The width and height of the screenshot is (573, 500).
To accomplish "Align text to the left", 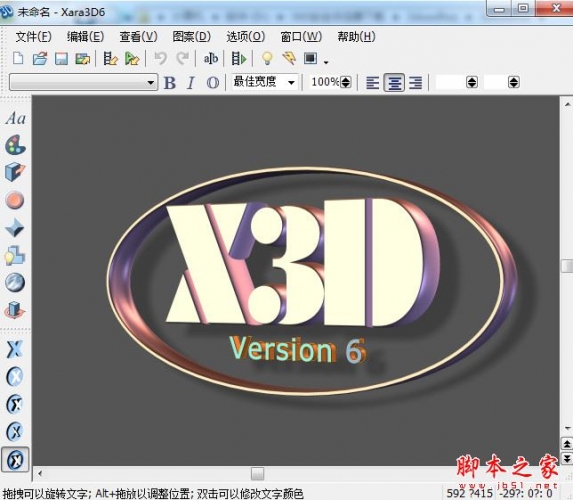I will (x=372, y=83).
